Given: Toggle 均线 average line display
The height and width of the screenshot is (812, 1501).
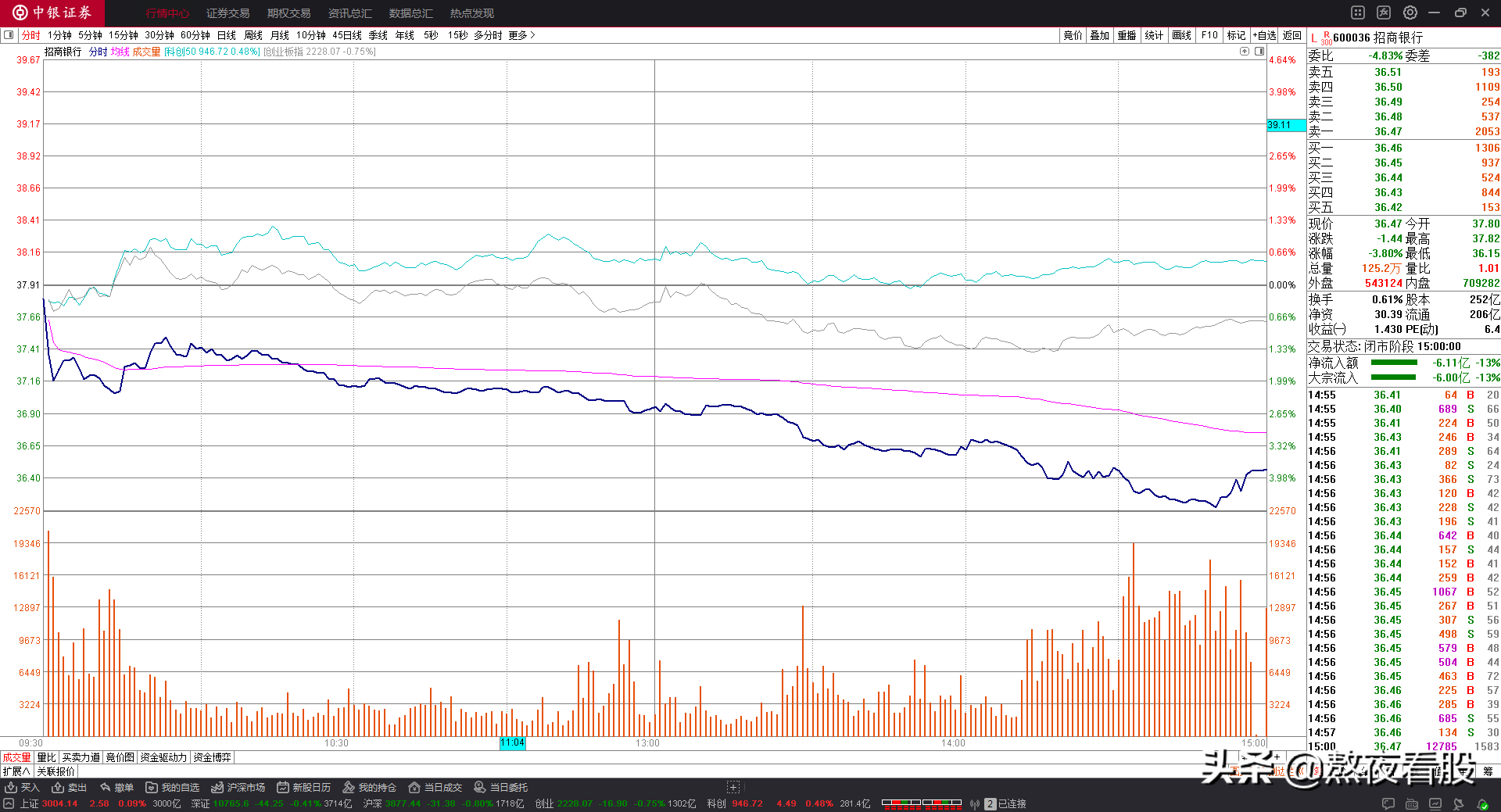Looking at the screenshot, I should tap(120, 52).
